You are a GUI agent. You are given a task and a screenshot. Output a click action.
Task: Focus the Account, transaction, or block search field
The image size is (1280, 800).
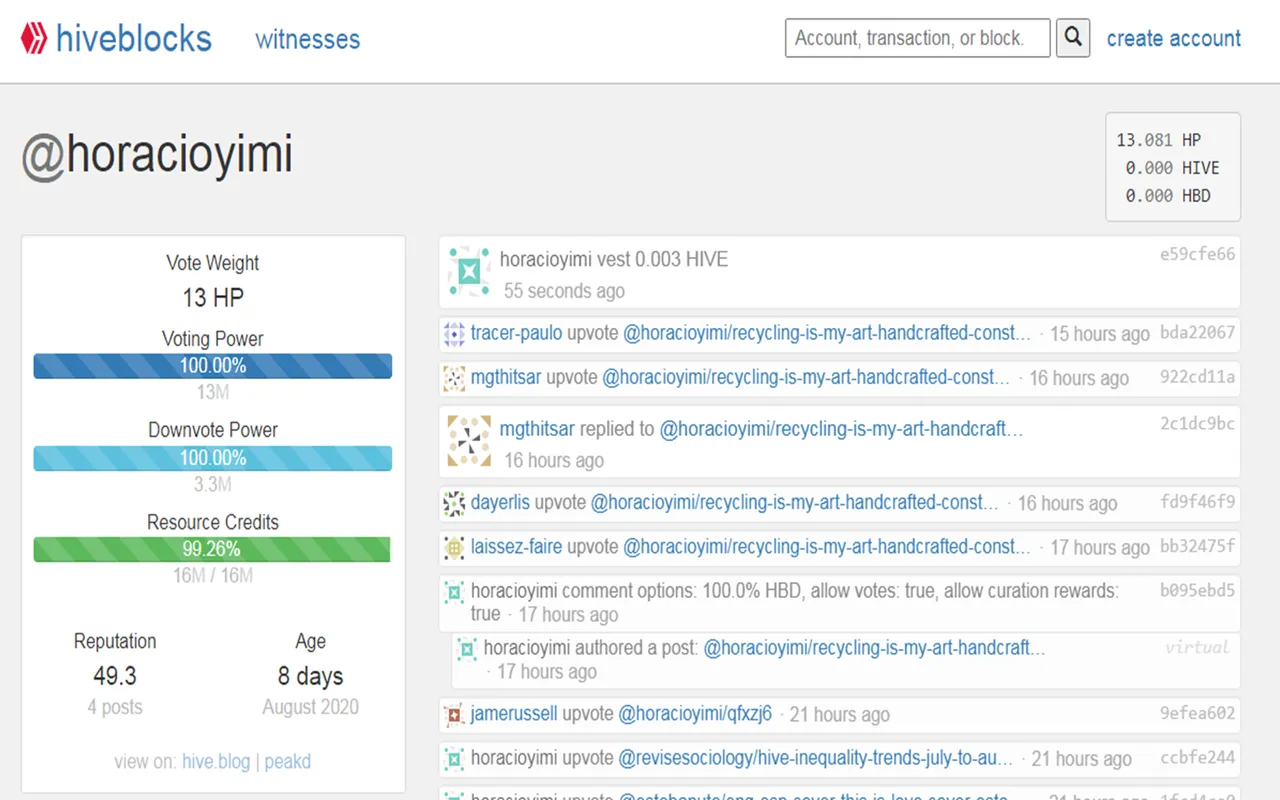tap(918, 38)
